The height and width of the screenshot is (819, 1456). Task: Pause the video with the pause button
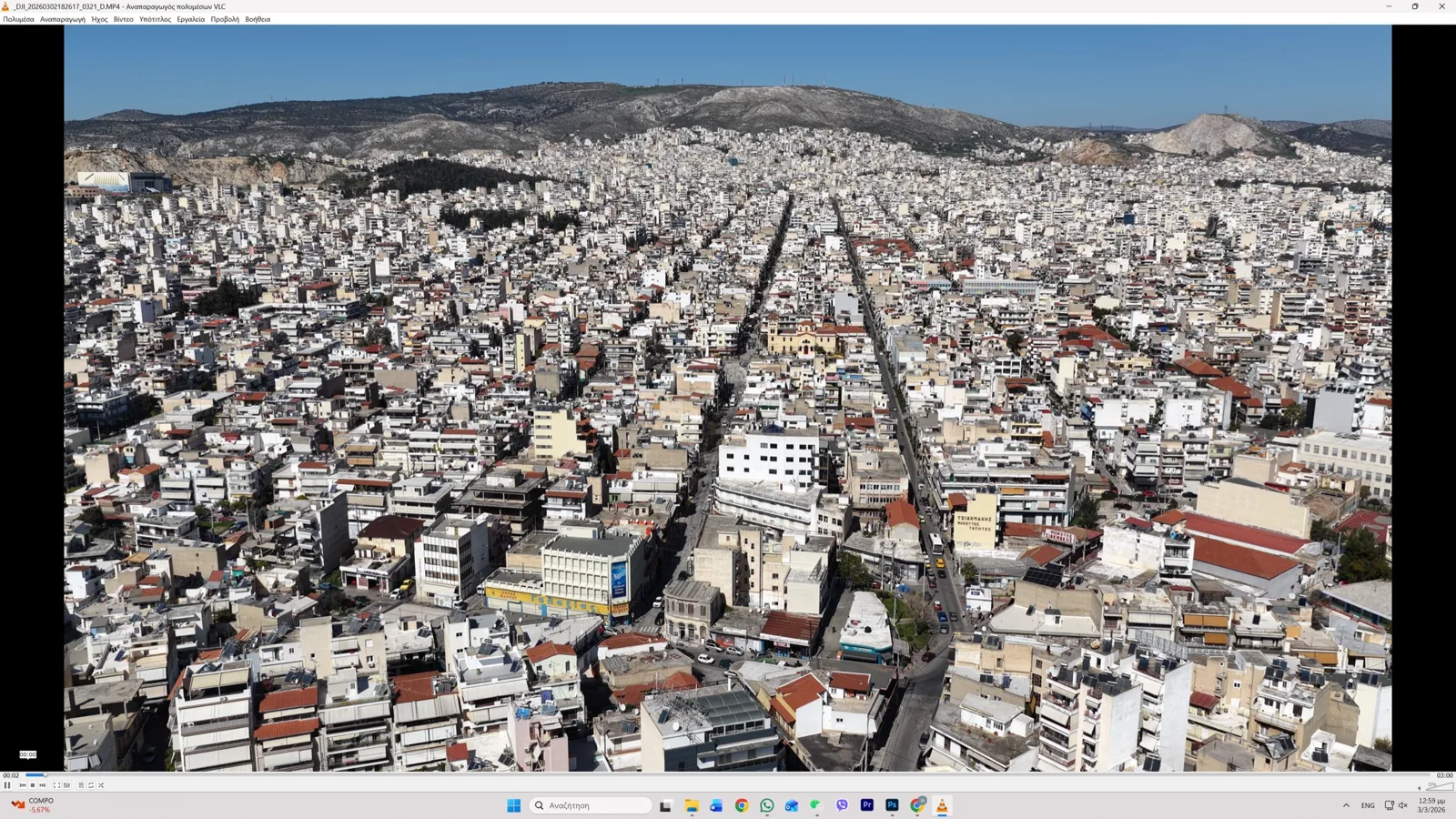(7, 785)
